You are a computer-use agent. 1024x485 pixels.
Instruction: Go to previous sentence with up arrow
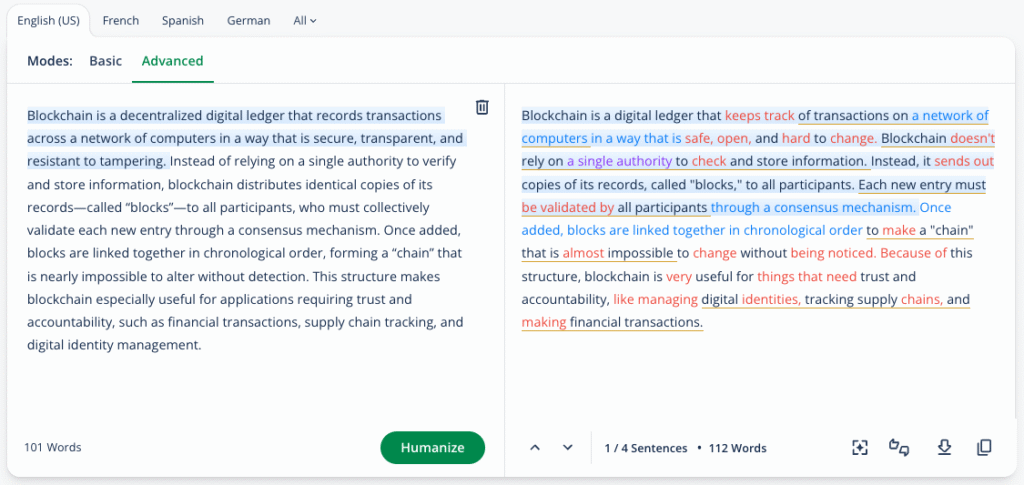tap(535, 448)
